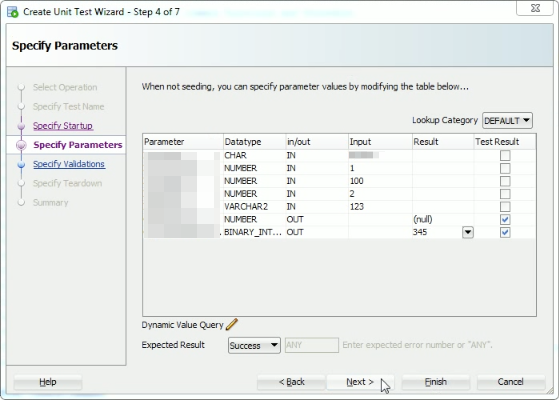
Task: Select the Datatype column header
Action: 254,142
